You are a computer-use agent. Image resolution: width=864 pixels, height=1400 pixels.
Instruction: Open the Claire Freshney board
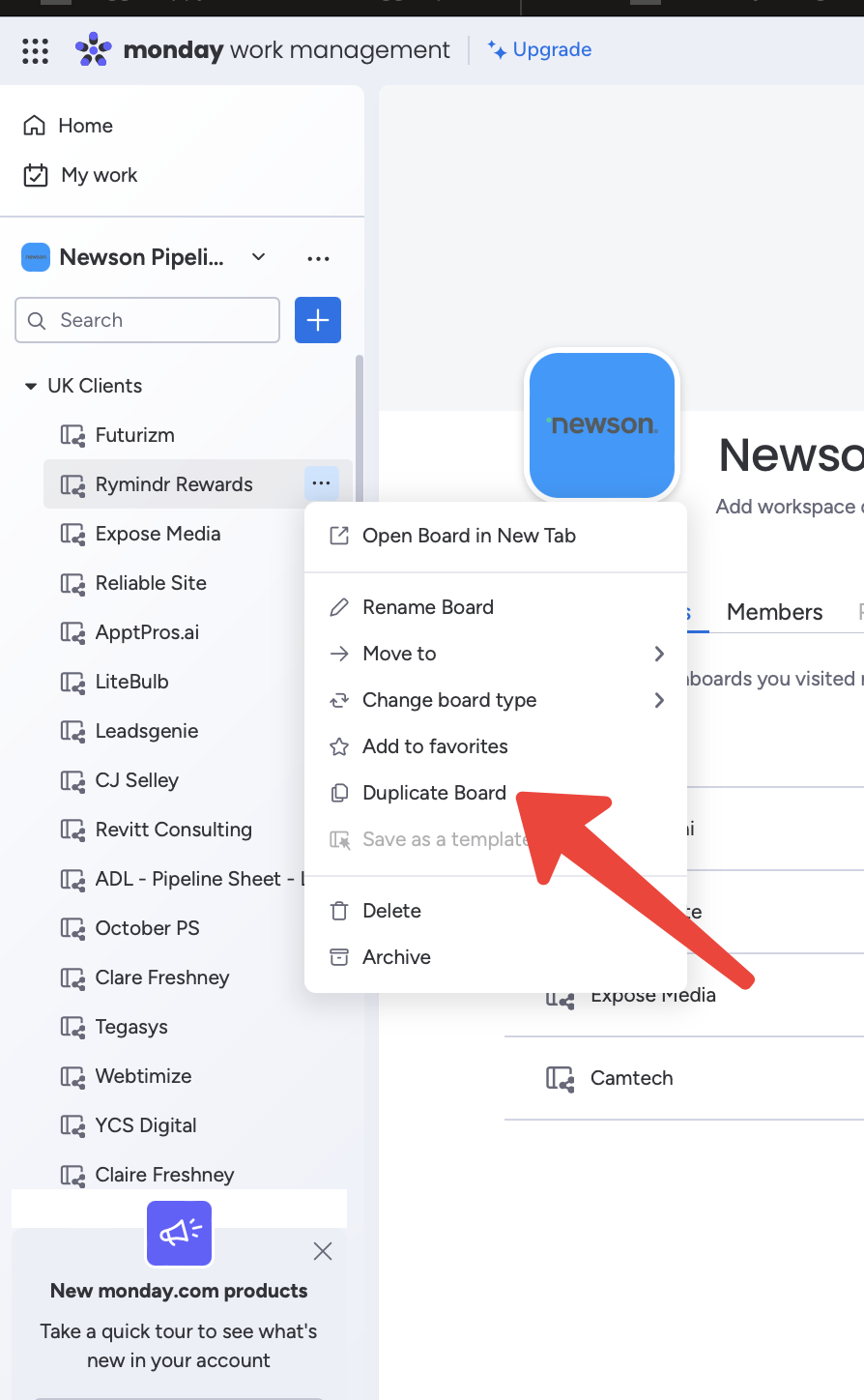[164, 1175]
